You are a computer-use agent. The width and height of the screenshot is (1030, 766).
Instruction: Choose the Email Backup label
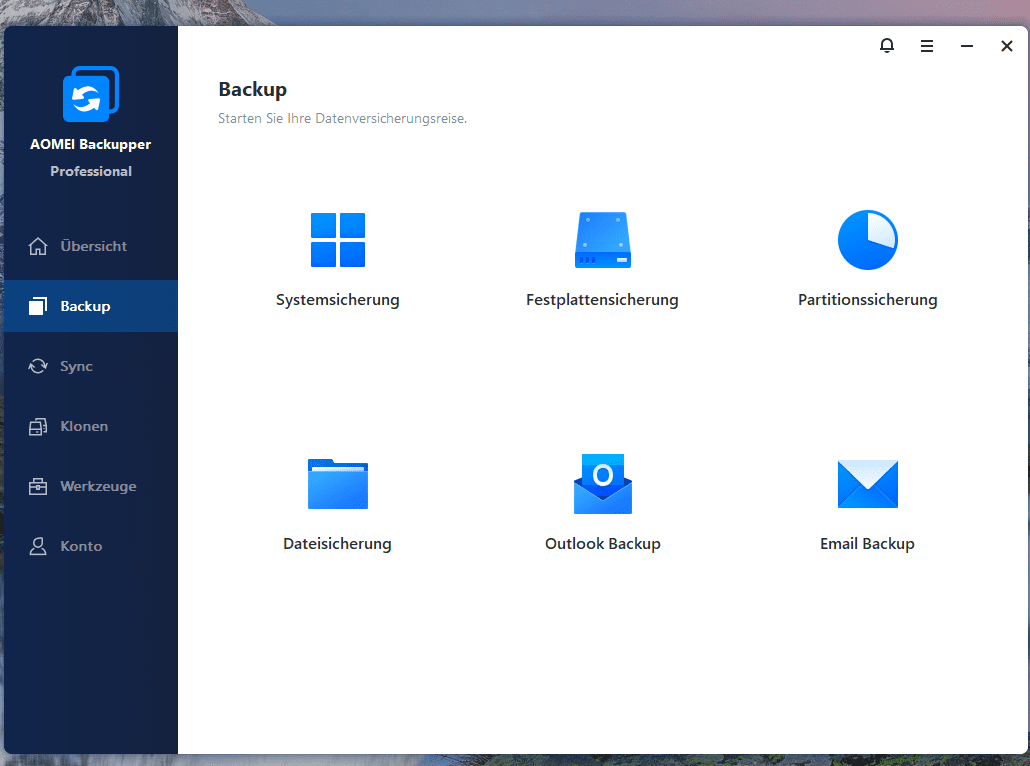tap(867, 544)
